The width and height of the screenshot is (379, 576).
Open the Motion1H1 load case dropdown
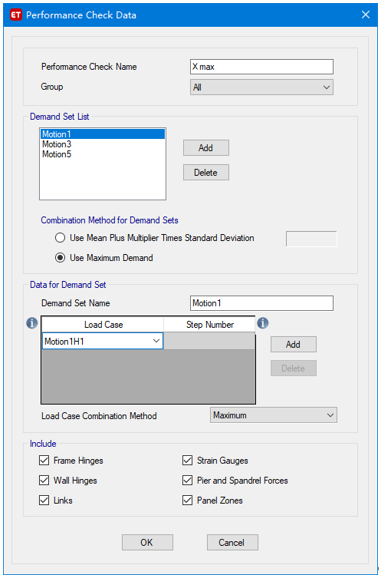(x=103, y=341)
